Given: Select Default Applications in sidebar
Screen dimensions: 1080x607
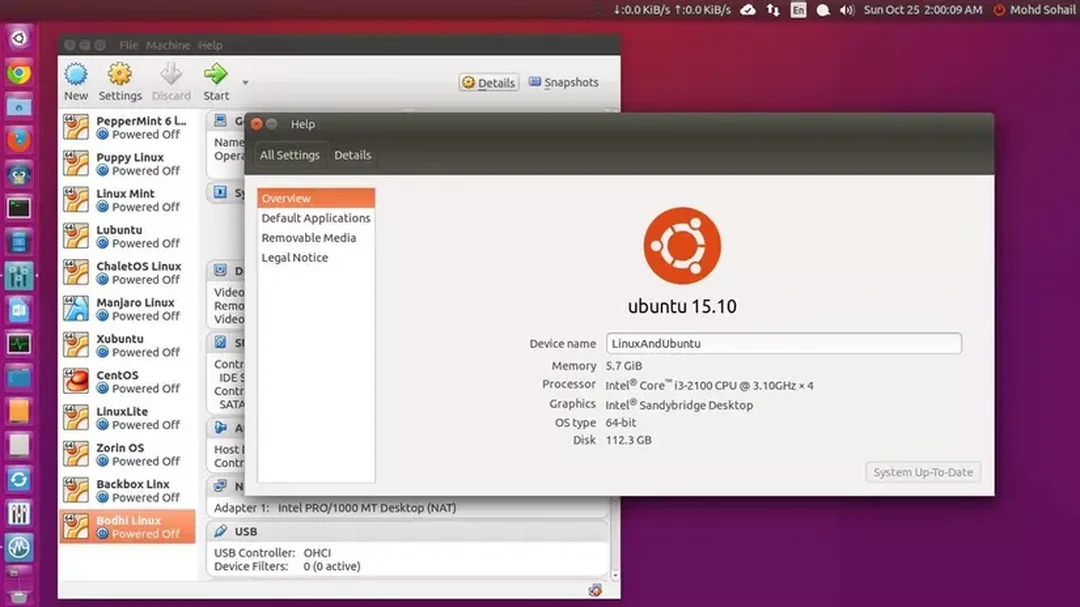Looking at the screenshot, I should click(316, 218).
